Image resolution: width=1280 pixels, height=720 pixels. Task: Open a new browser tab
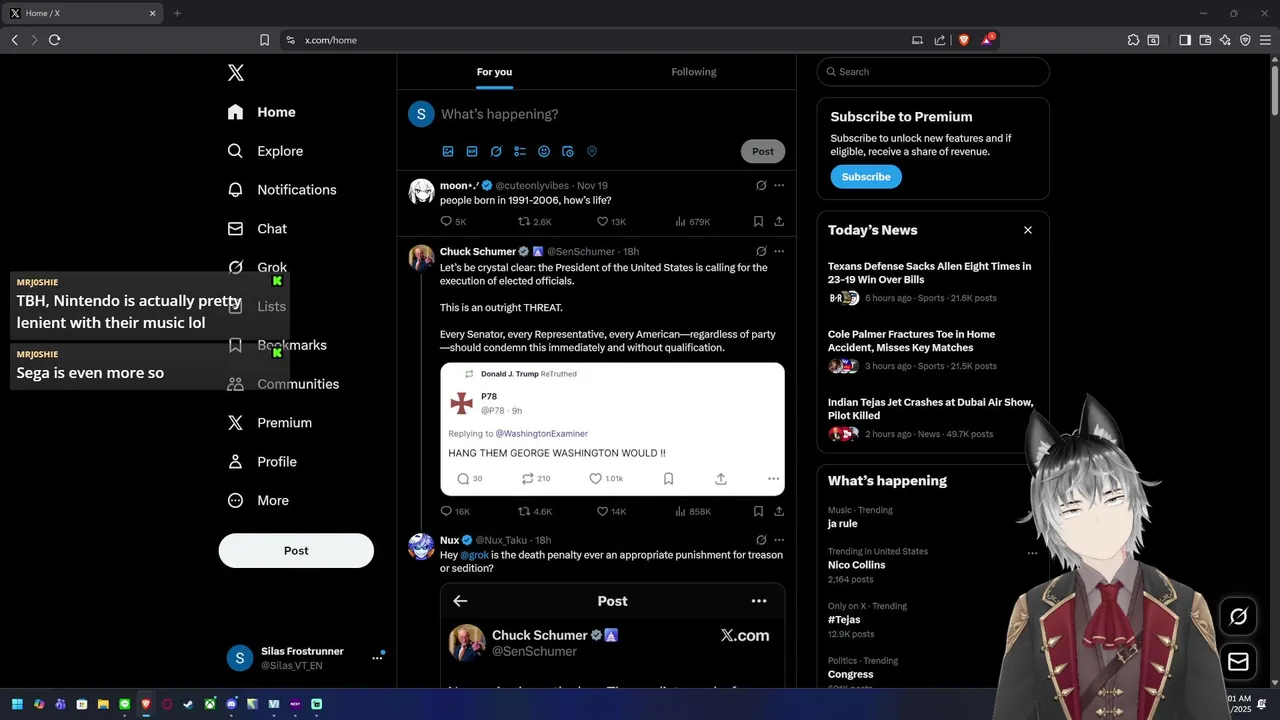[177, 13]
